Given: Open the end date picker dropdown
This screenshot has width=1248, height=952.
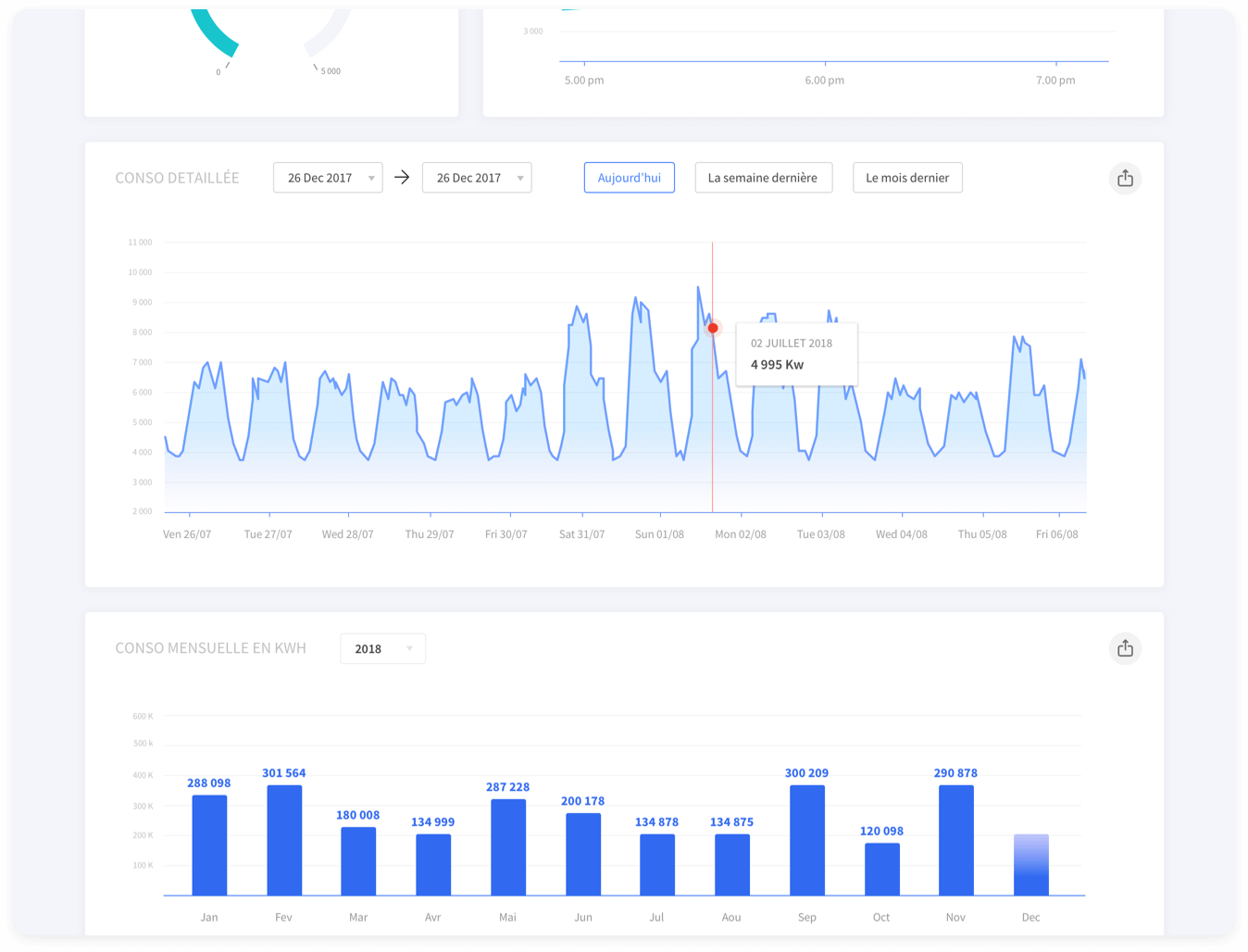Looking at the screenshot, I should (477, 177).
